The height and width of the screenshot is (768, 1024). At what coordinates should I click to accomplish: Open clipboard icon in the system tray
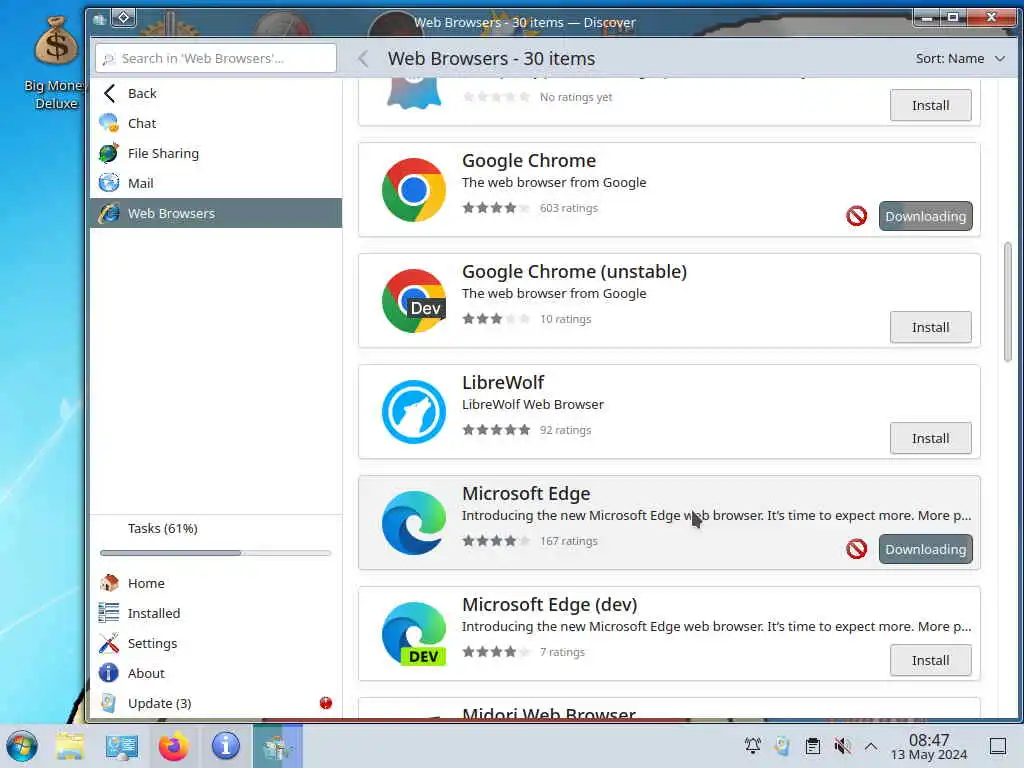[812, 746]
